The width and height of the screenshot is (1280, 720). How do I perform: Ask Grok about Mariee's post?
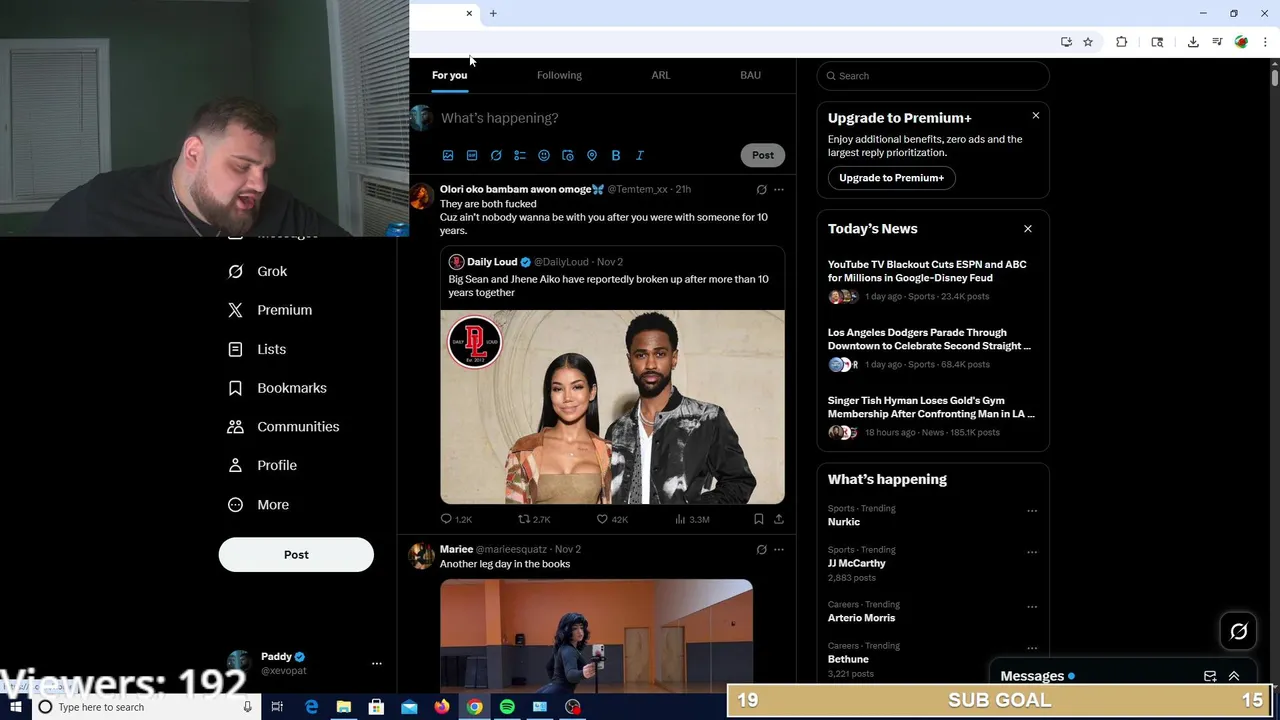[x=761, y=549]
